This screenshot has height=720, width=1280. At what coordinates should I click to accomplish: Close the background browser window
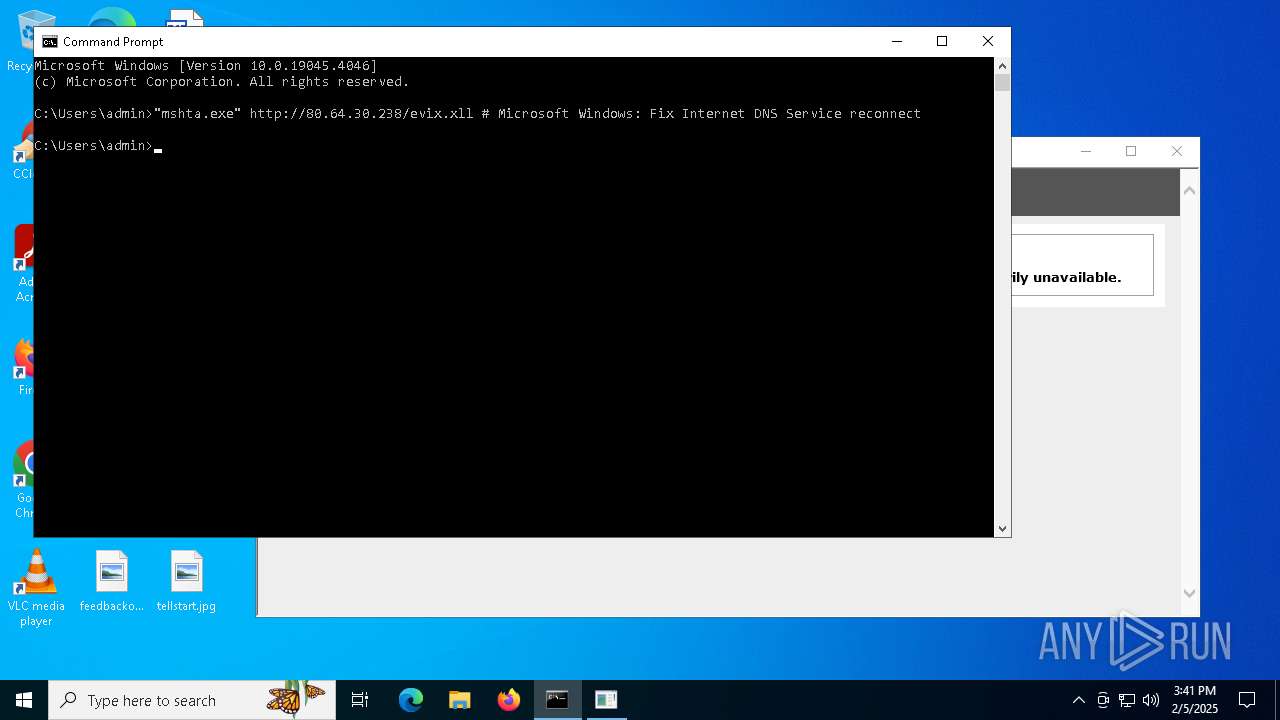1177,151
